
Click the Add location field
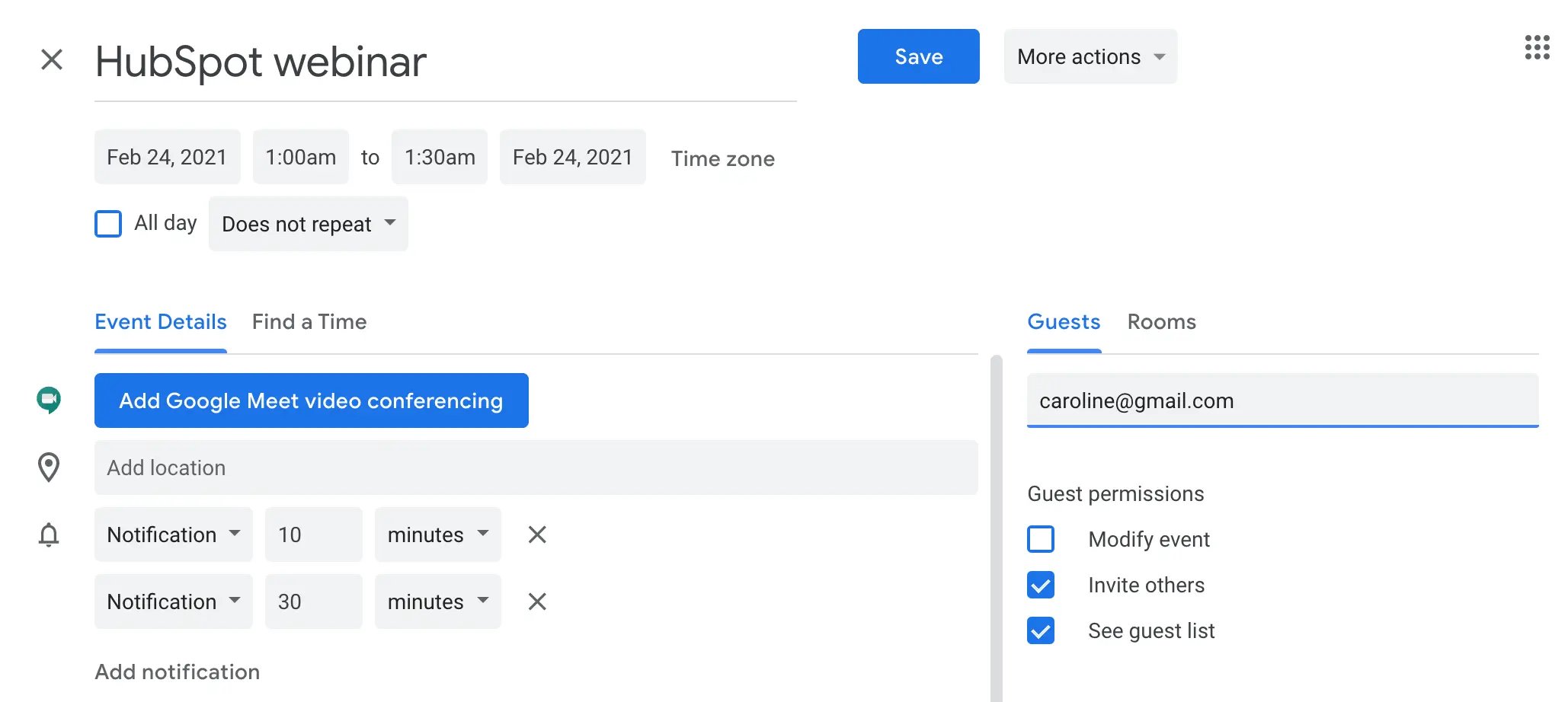(x=536, y=467)
